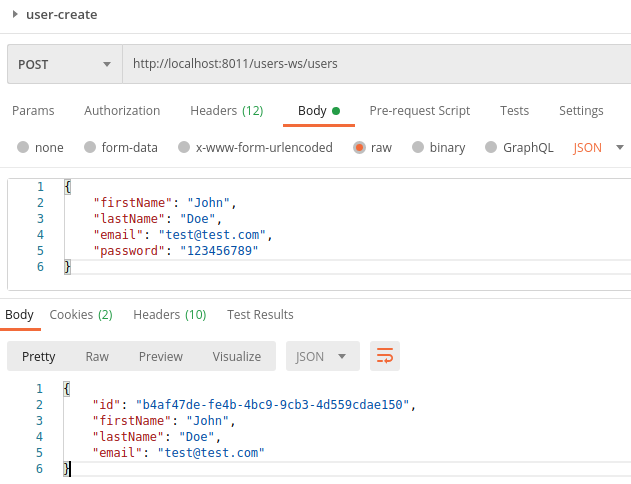631x484 pixels.
Task: Show the response Cookies (2) tab
Action: (x=81, y=314)
